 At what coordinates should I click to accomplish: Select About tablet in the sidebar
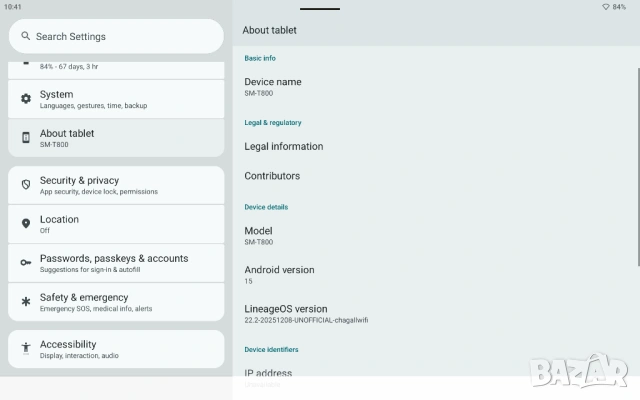point(116,138)
